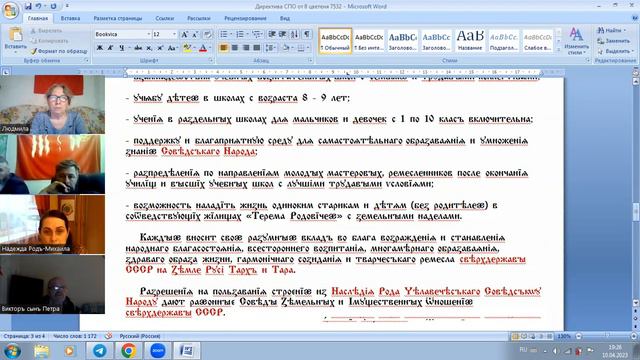Viewport: 640px width, 360px height.
Task: Redo action in quick access toolbar
Action: (53, 6)
